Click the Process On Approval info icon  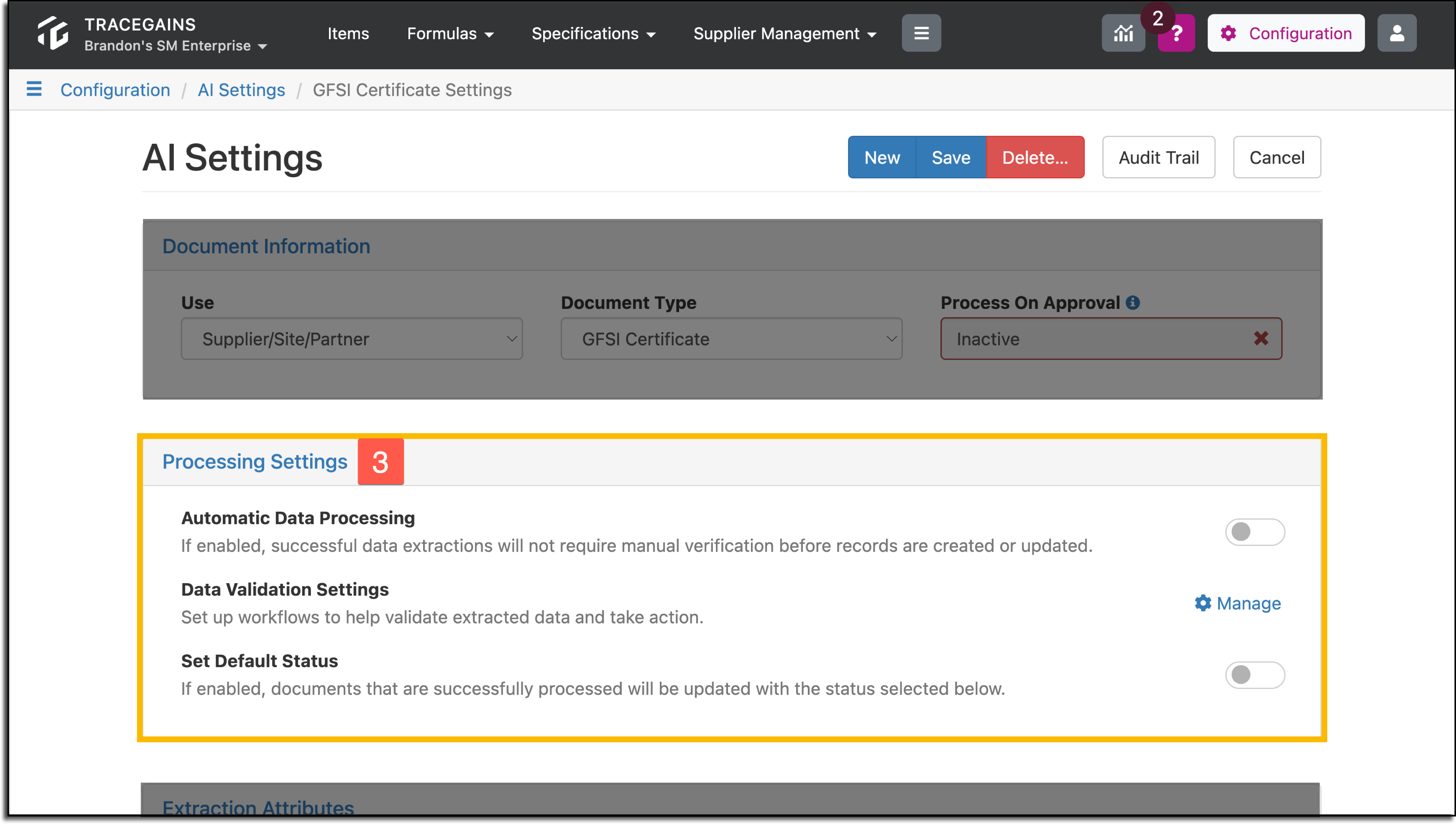pos(1133,303)
